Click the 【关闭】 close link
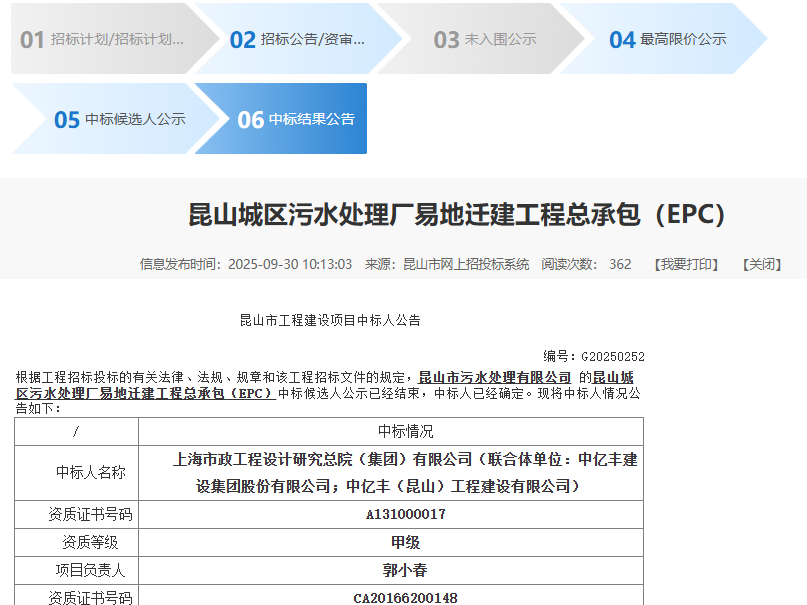The width and height of the screenshot is (807, 605). pyautogui.click(x=761, y=264)
